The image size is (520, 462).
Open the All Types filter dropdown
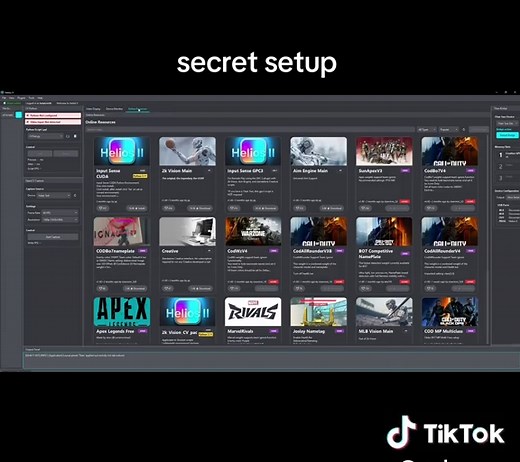(427, 129)
